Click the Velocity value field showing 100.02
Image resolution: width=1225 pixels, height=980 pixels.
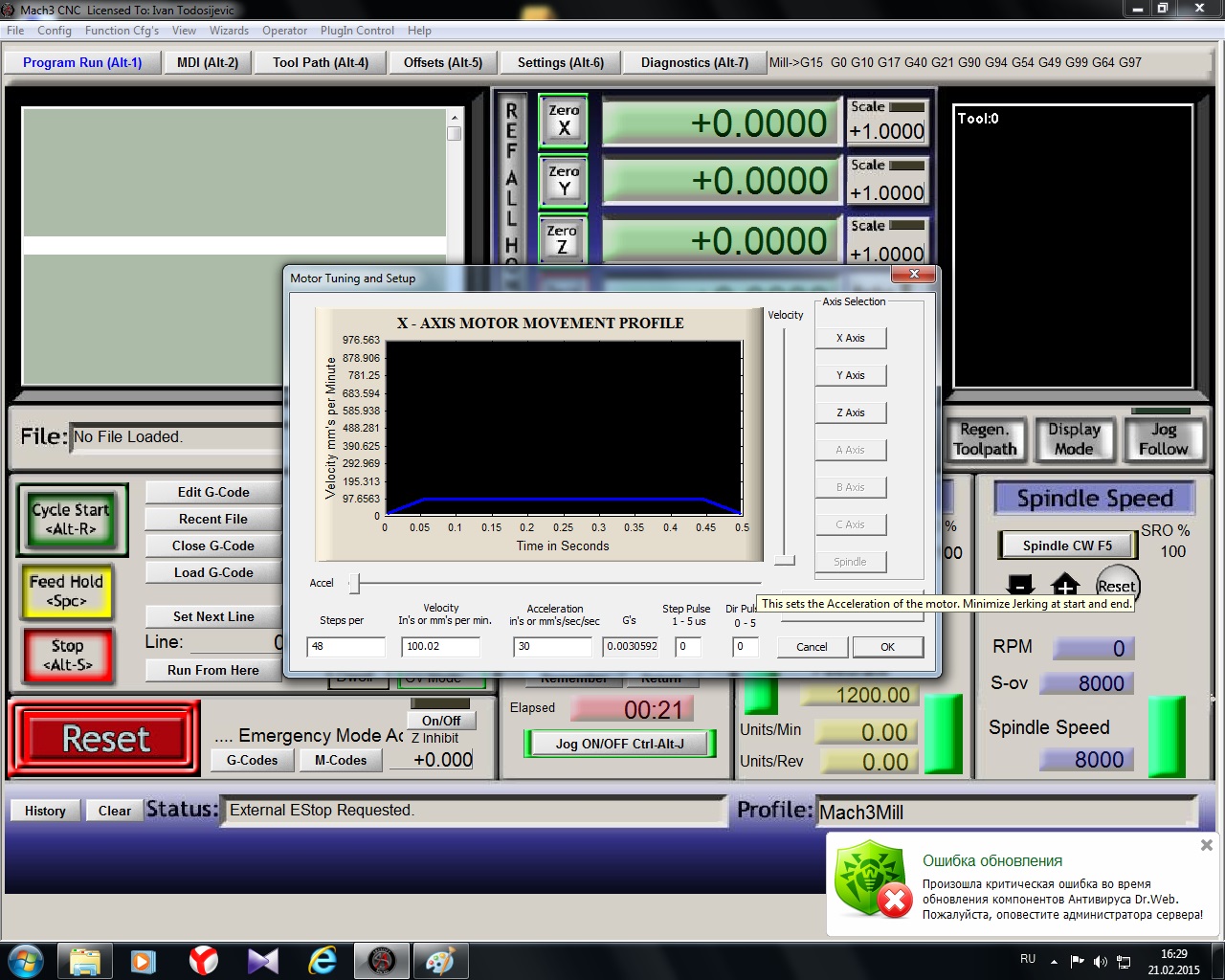coord(440,647)
